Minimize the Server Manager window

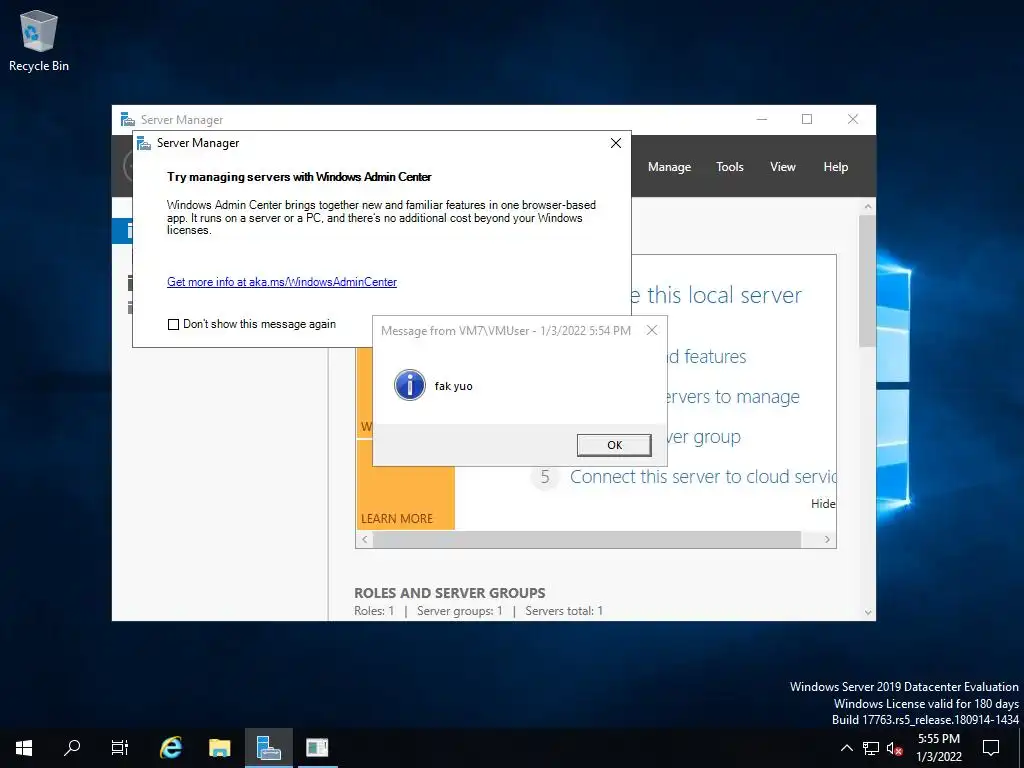pos(761,119)
